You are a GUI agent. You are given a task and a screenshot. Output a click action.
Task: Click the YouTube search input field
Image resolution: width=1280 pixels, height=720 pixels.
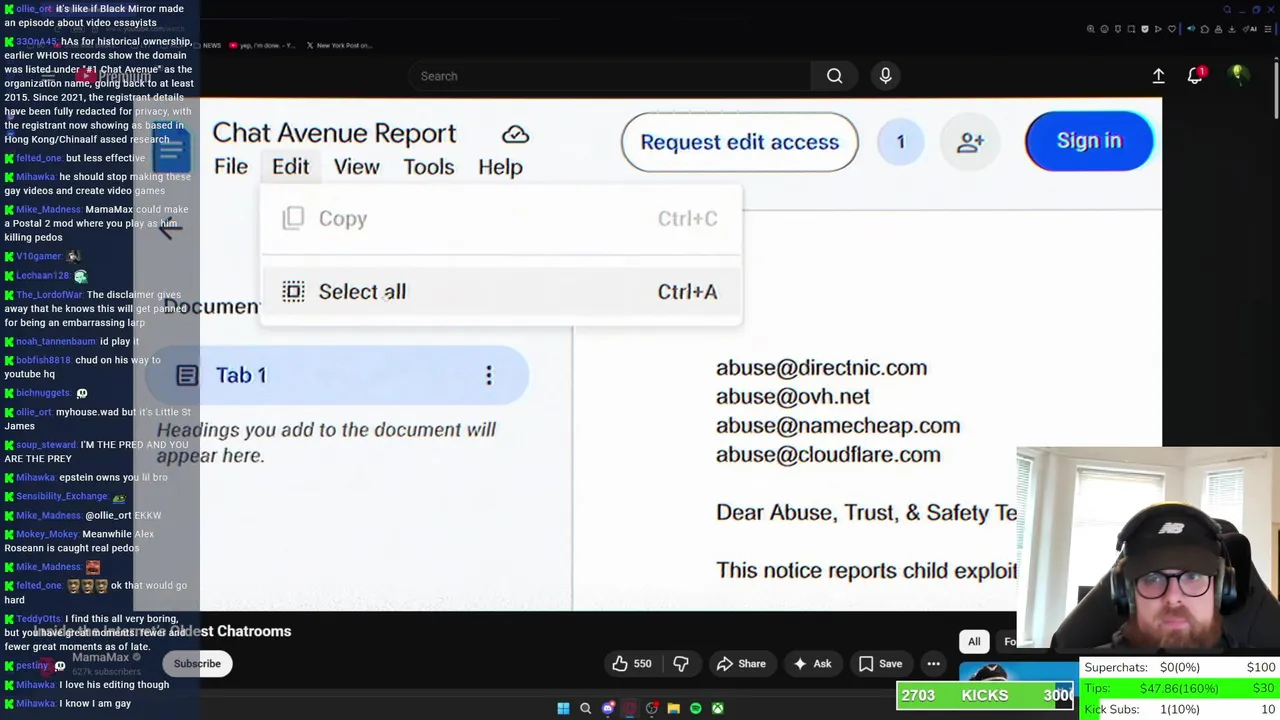pyautogui.click(x=610, y=76)
